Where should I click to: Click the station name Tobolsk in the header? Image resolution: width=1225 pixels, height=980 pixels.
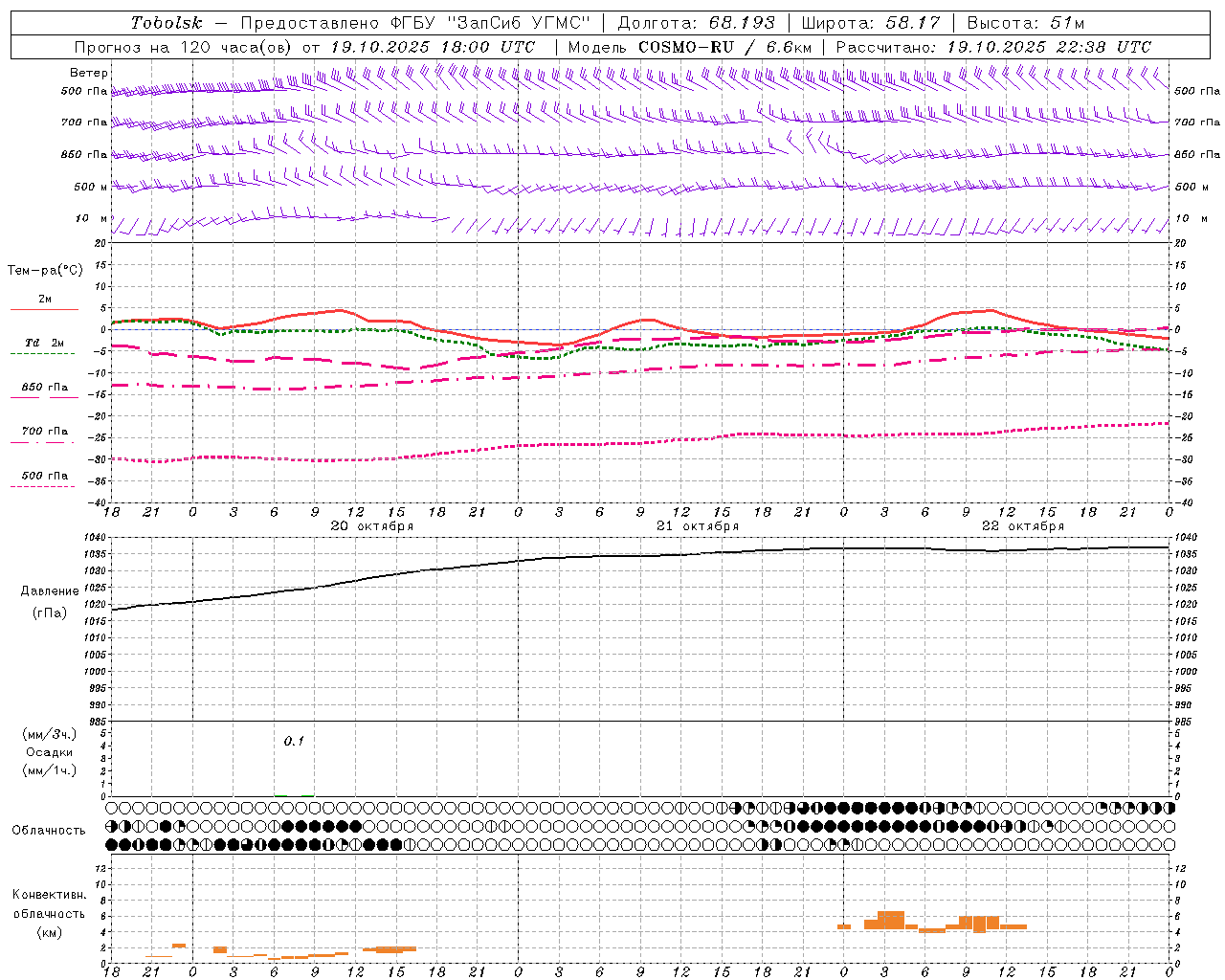167,22
